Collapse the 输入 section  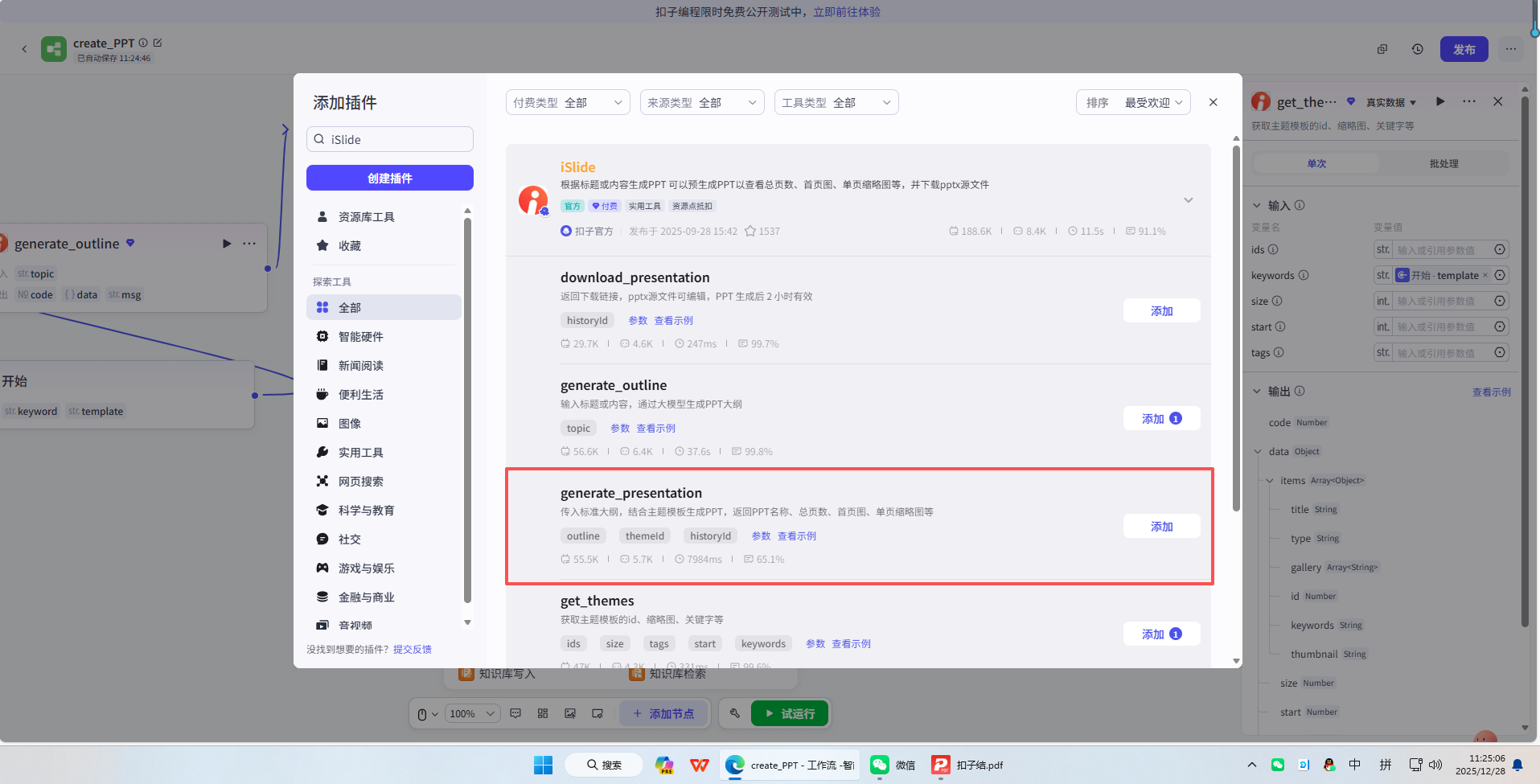click(1257, 205)
